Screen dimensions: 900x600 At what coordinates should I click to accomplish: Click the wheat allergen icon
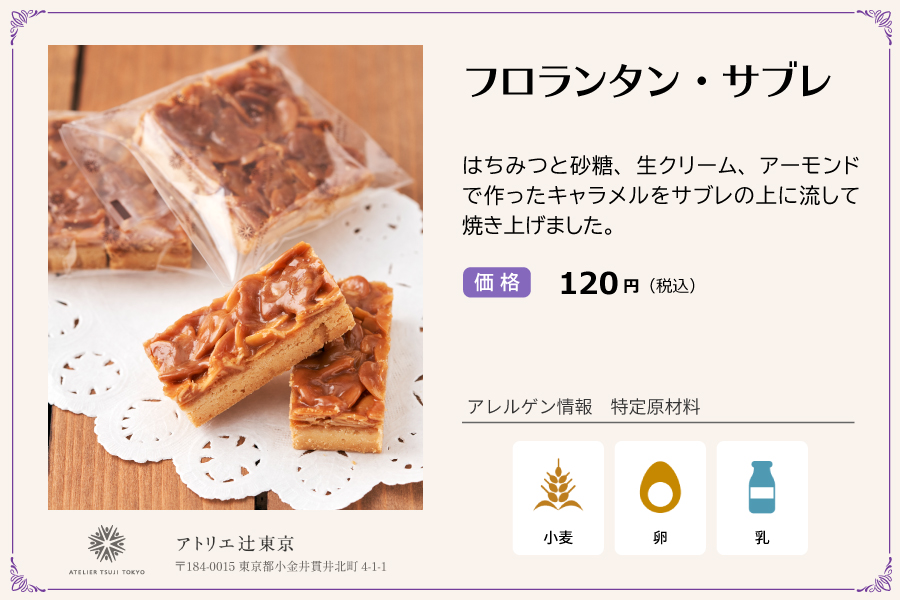(558, 486)
